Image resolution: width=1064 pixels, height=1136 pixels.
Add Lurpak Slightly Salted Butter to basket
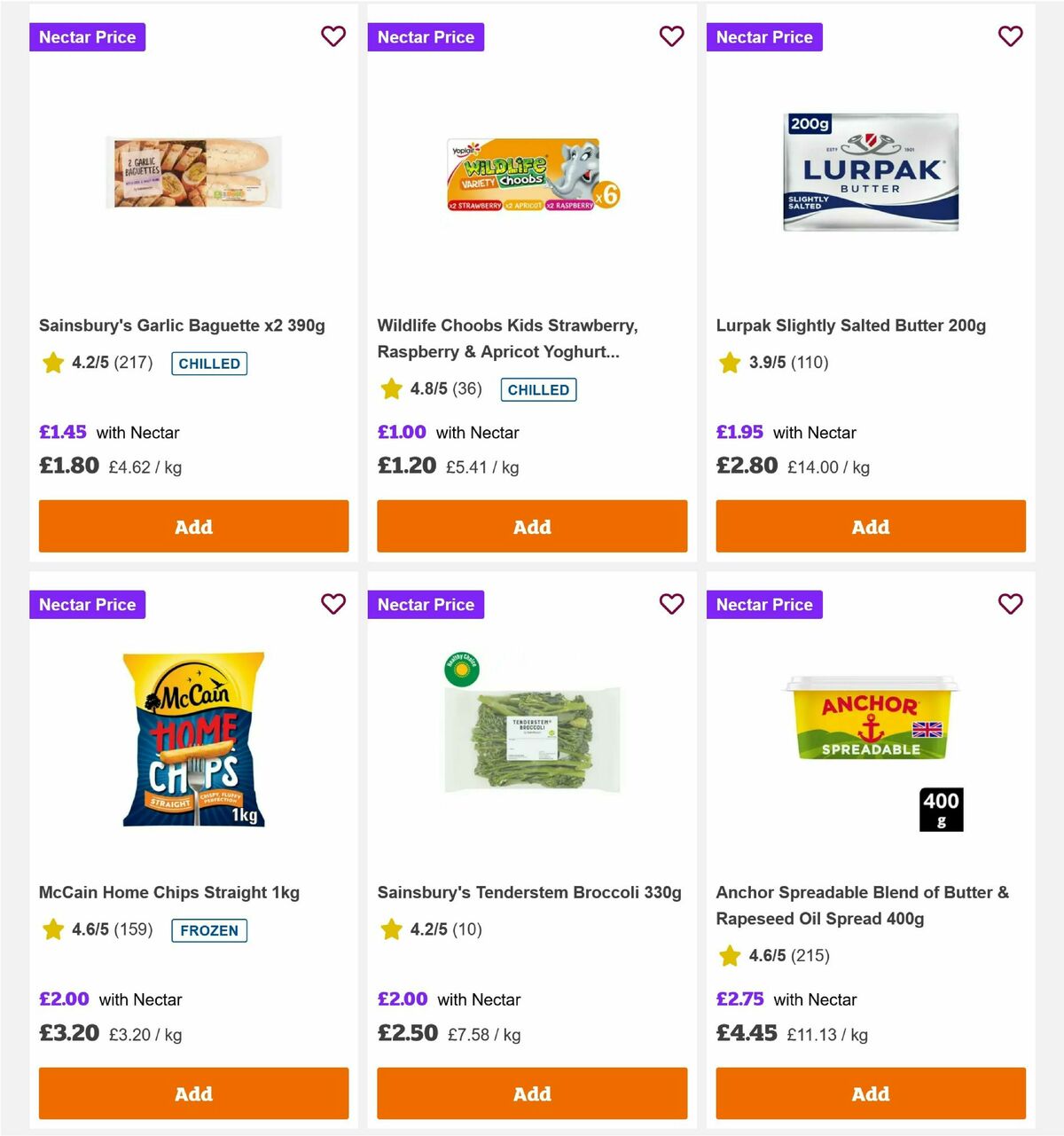(870, 526)
